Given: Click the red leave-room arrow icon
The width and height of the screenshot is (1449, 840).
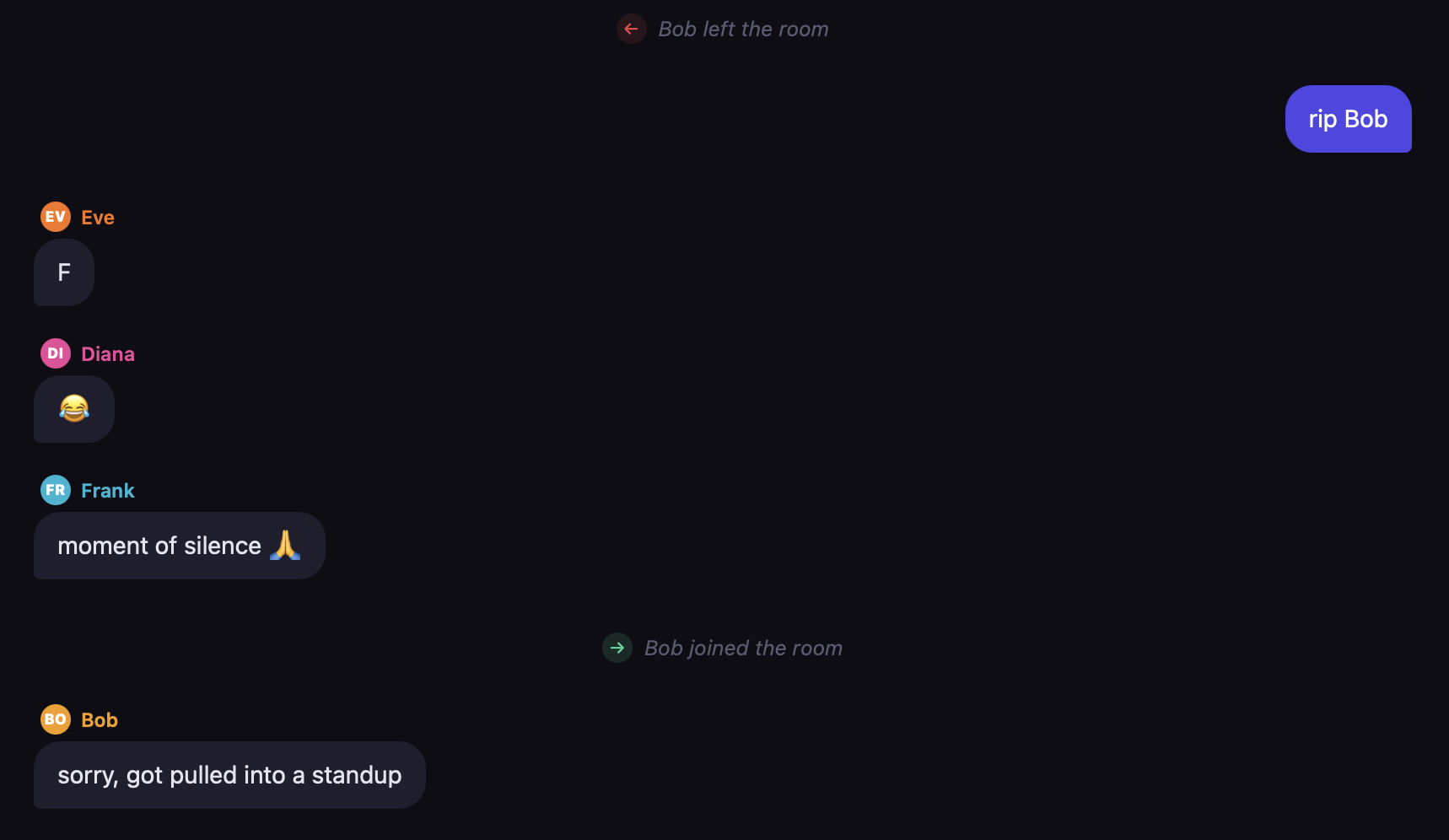Looking at the screenshot, I should coord(631,29).
